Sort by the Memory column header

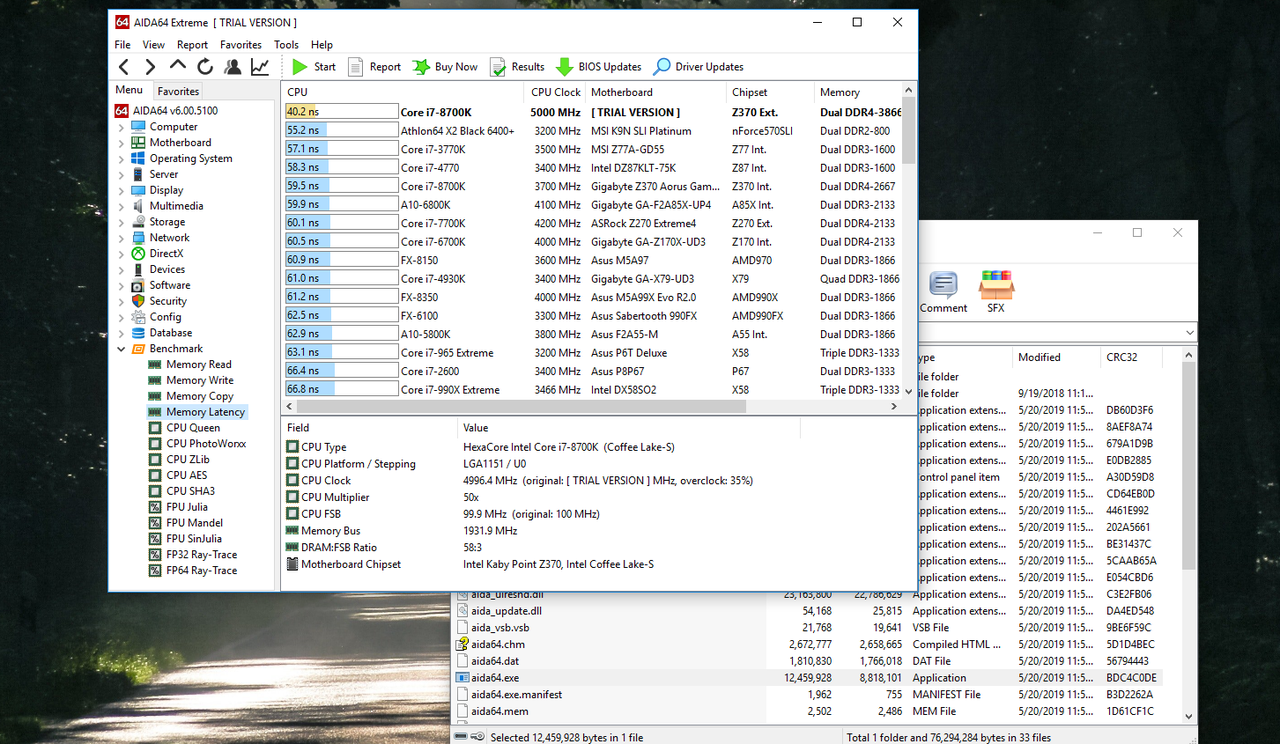click(858, 92)
